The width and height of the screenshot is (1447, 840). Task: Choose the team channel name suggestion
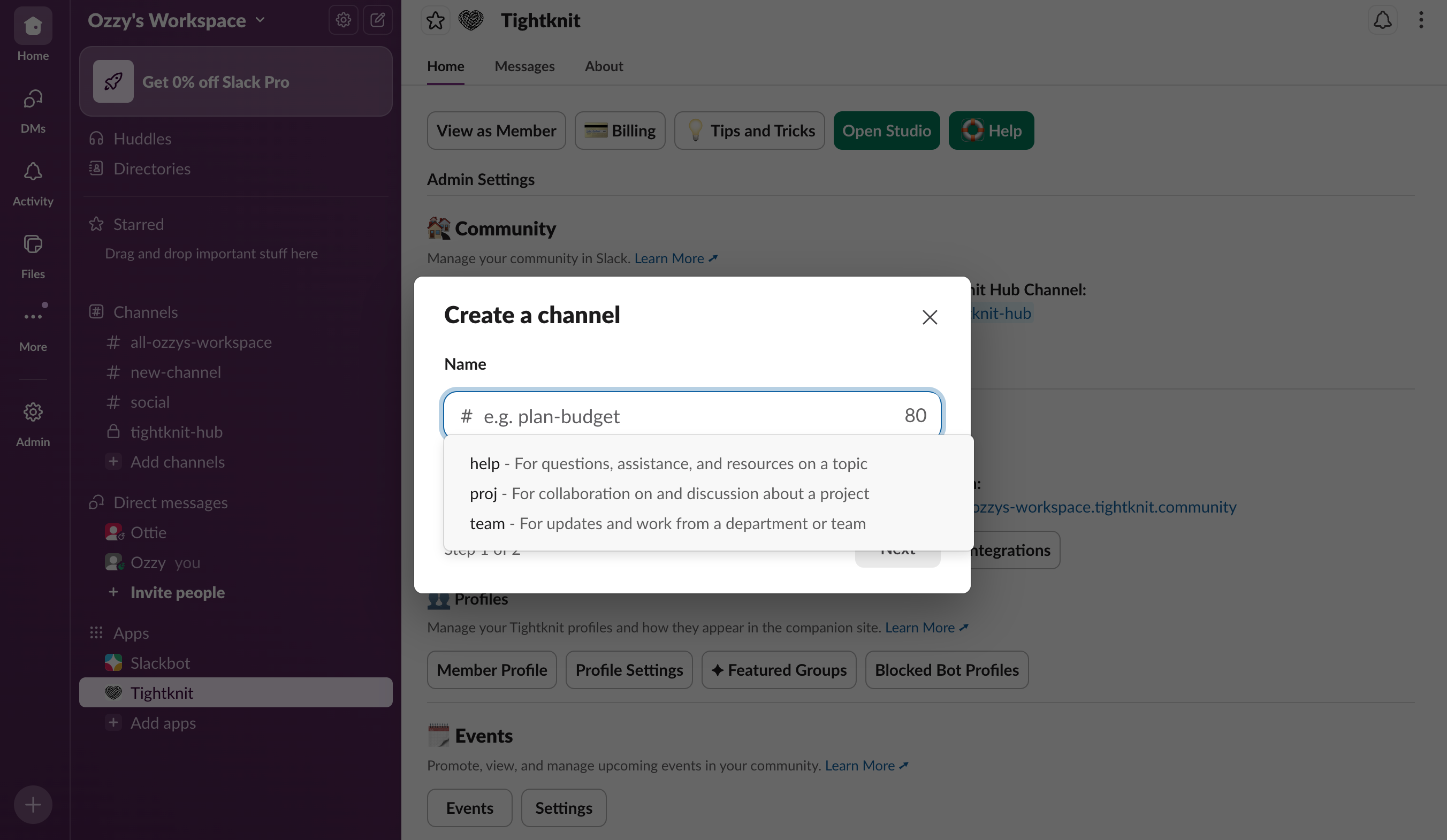click(709, 523)
